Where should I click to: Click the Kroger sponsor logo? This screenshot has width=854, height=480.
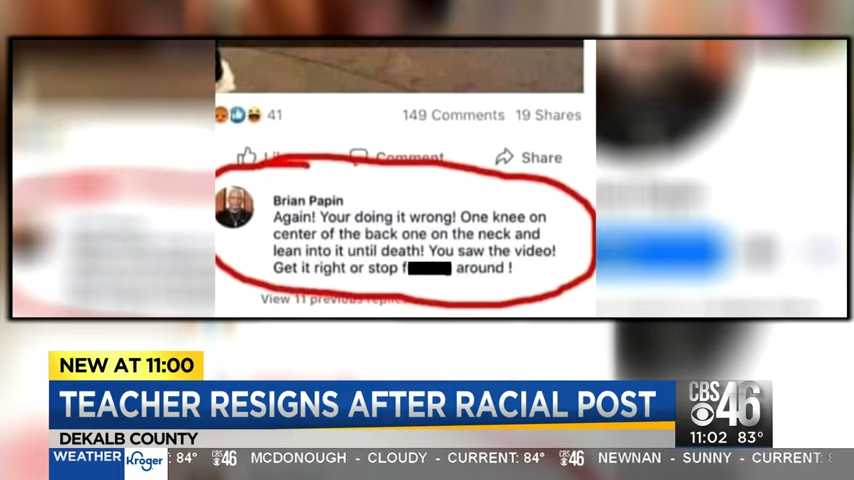click(145, 462)
